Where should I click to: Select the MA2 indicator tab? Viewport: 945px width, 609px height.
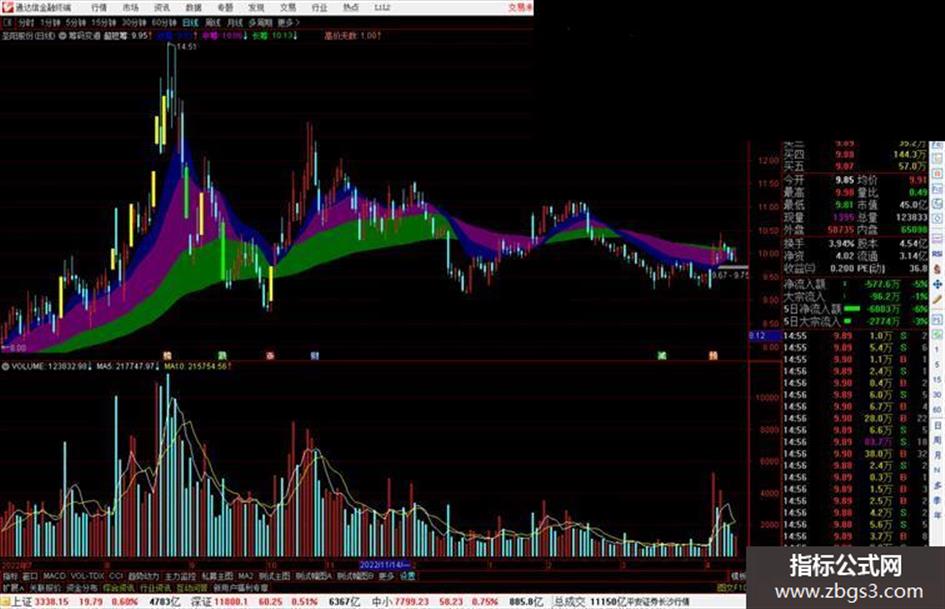[245, 576]
